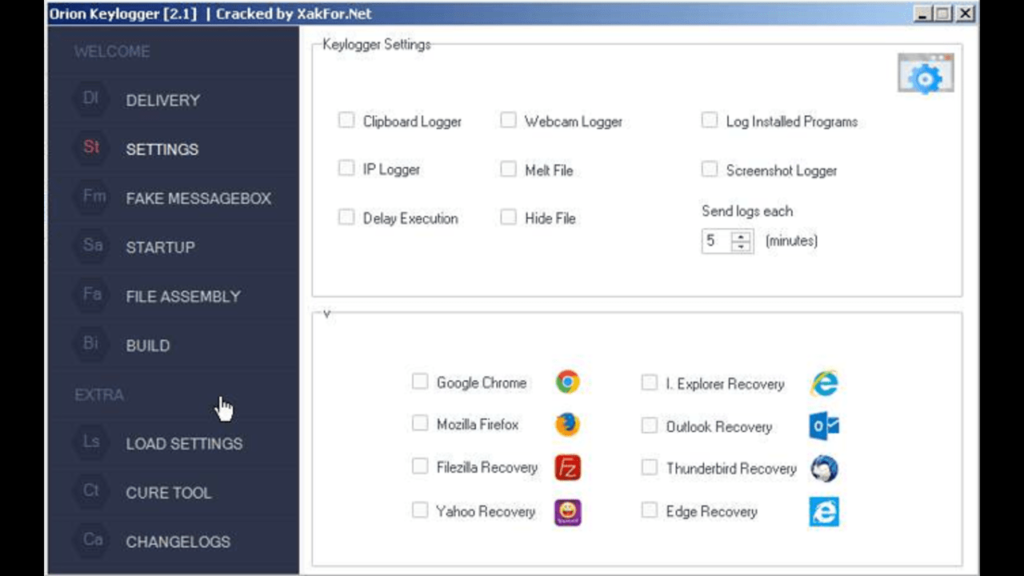Click the Ca badge icon for Changelogs
Viewport: 1024px width, 576px height.
(x=92, y=540)
